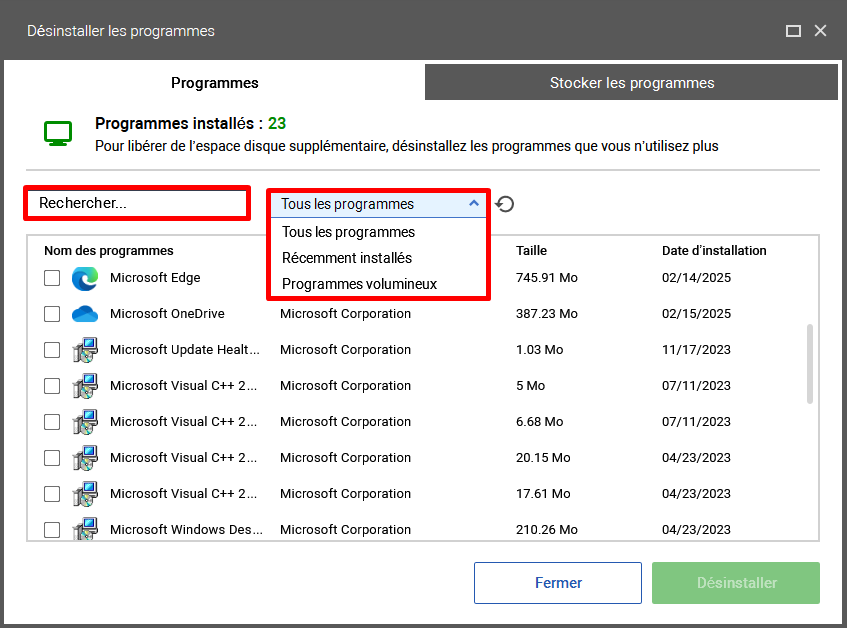
Task: Check the Microsoft OneDrive checkbox
Action: [52, 314]
